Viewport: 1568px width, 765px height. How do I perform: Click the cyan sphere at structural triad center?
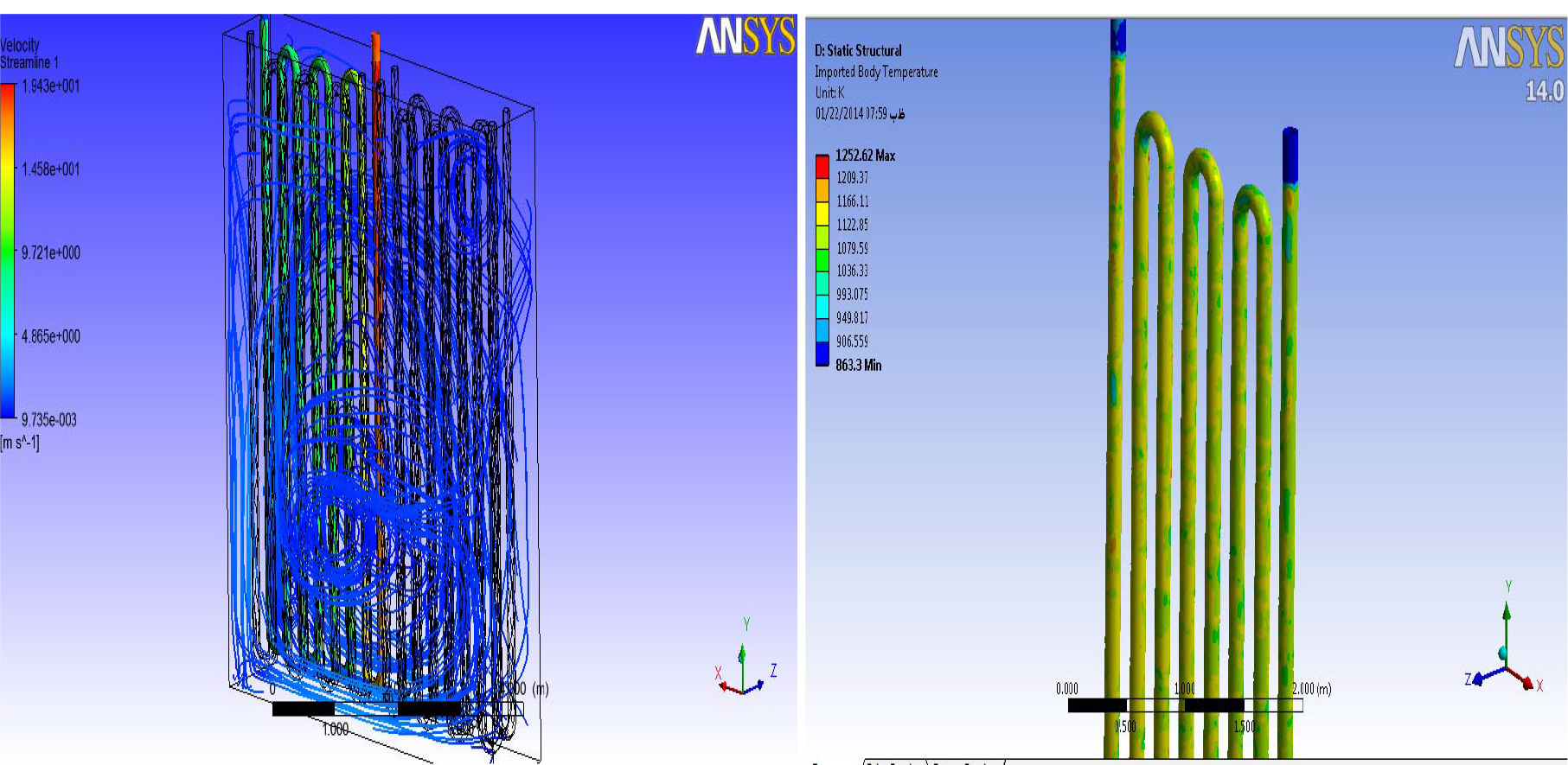click(x=1503, y=653)
